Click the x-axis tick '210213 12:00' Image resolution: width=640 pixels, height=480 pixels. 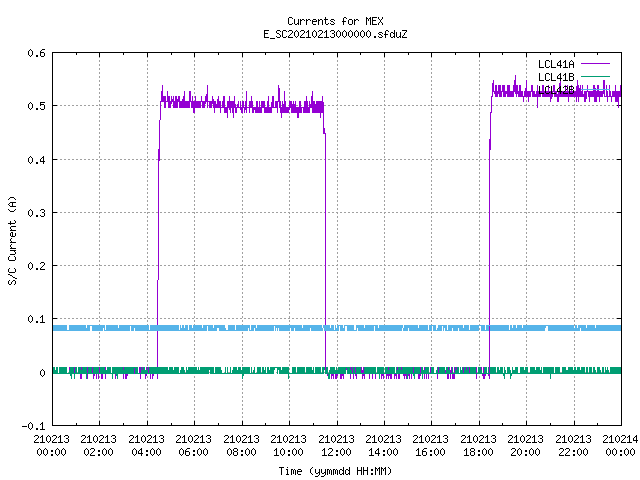(336, 446)
